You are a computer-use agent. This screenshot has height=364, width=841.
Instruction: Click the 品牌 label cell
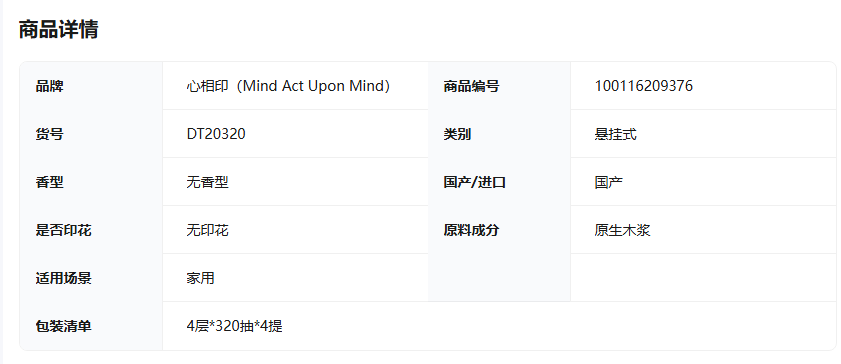click(x=91, y=86)
